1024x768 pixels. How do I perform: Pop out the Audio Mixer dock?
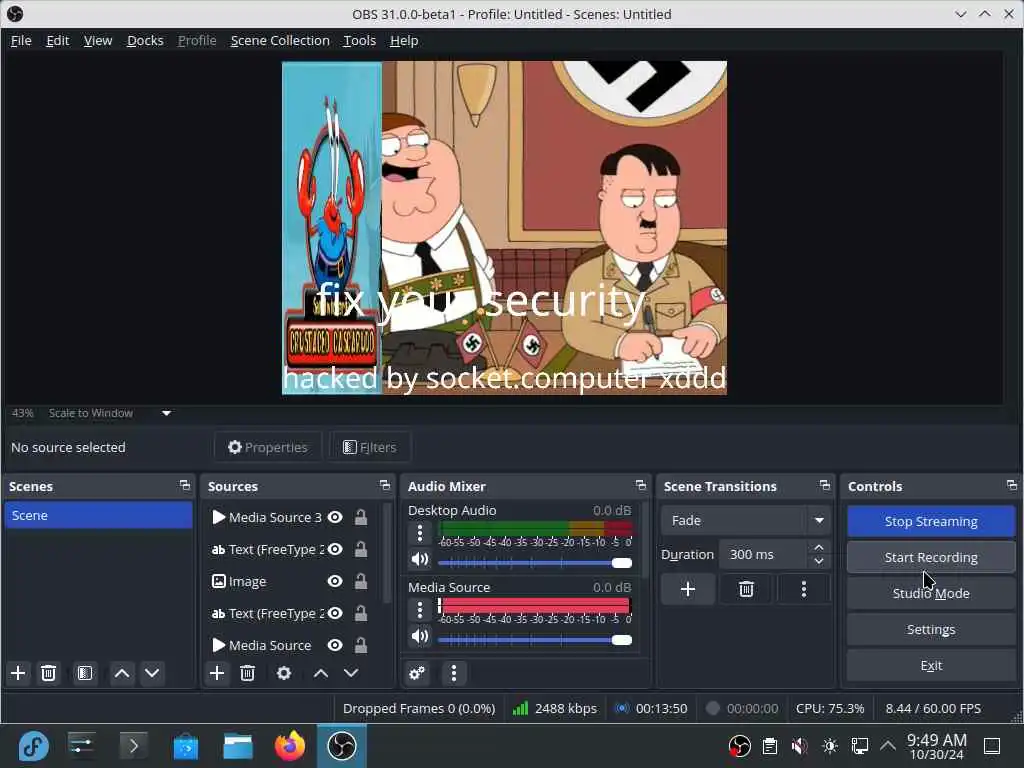[x=641, y=486]
